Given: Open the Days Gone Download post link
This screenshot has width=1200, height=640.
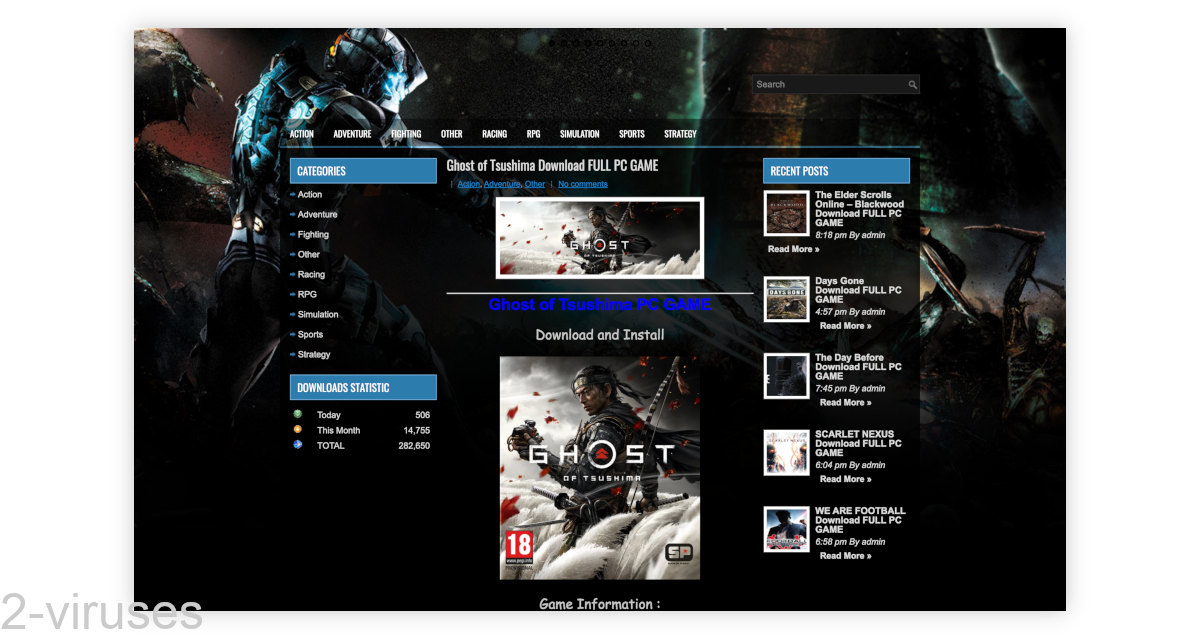Looking at the screenshot, I should pos(858,290).
